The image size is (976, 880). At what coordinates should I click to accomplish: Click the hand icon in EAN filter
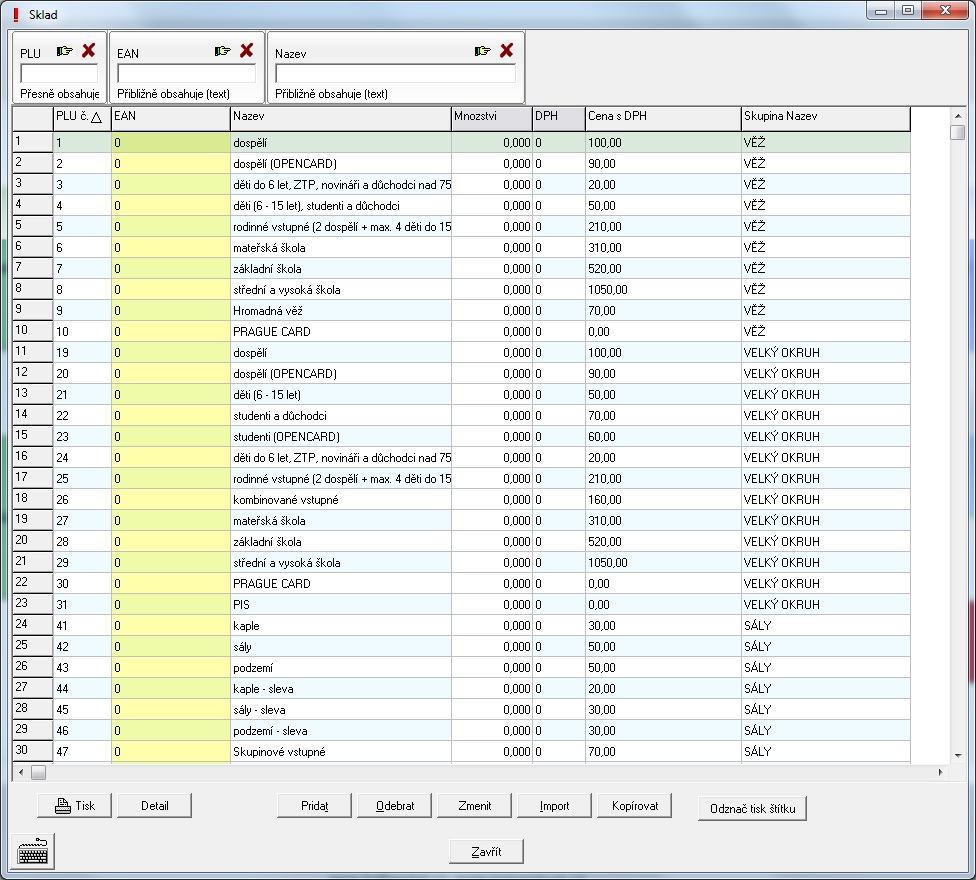(x=223, y=51)
